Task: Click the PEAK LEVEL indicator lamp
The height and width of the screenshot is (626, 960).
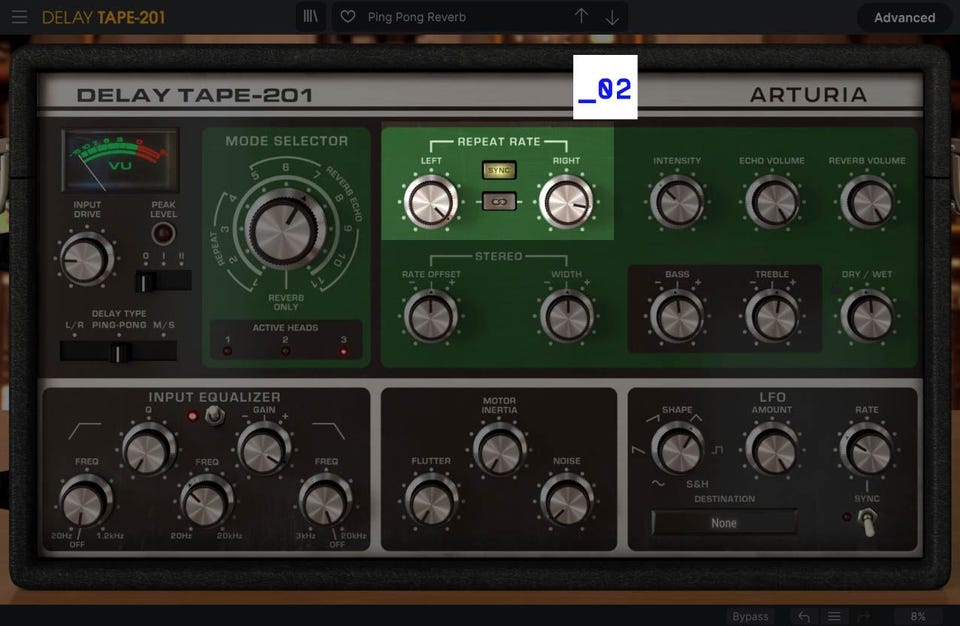Action: [x=163, y=233]
